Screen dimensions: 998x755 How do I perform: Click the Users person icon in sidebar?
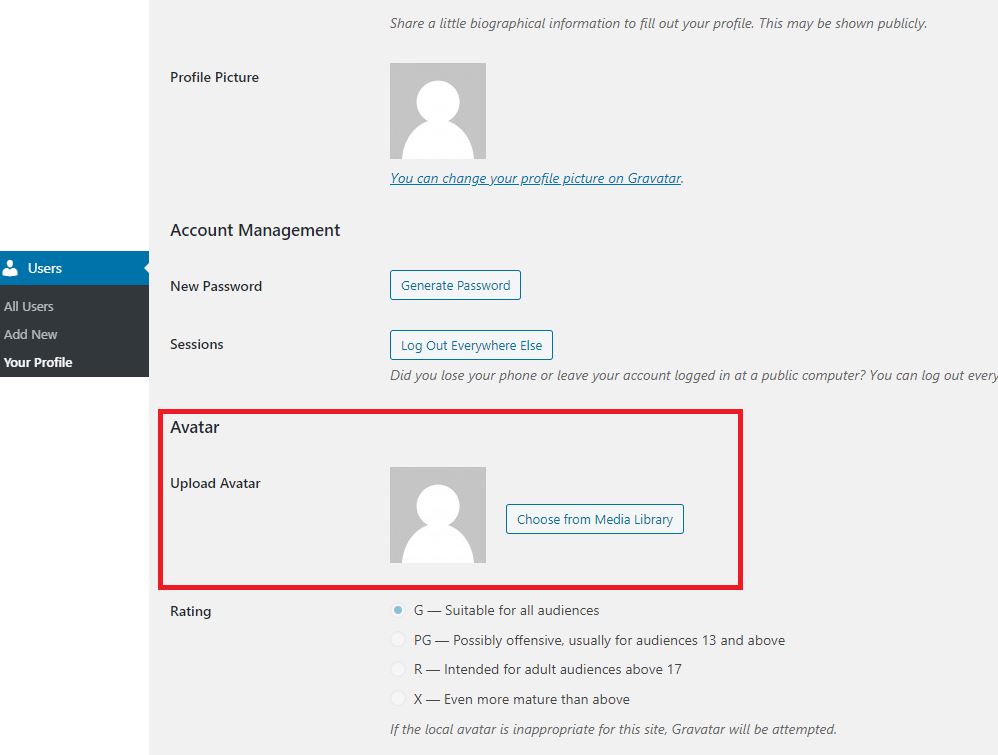click(11, 268)
